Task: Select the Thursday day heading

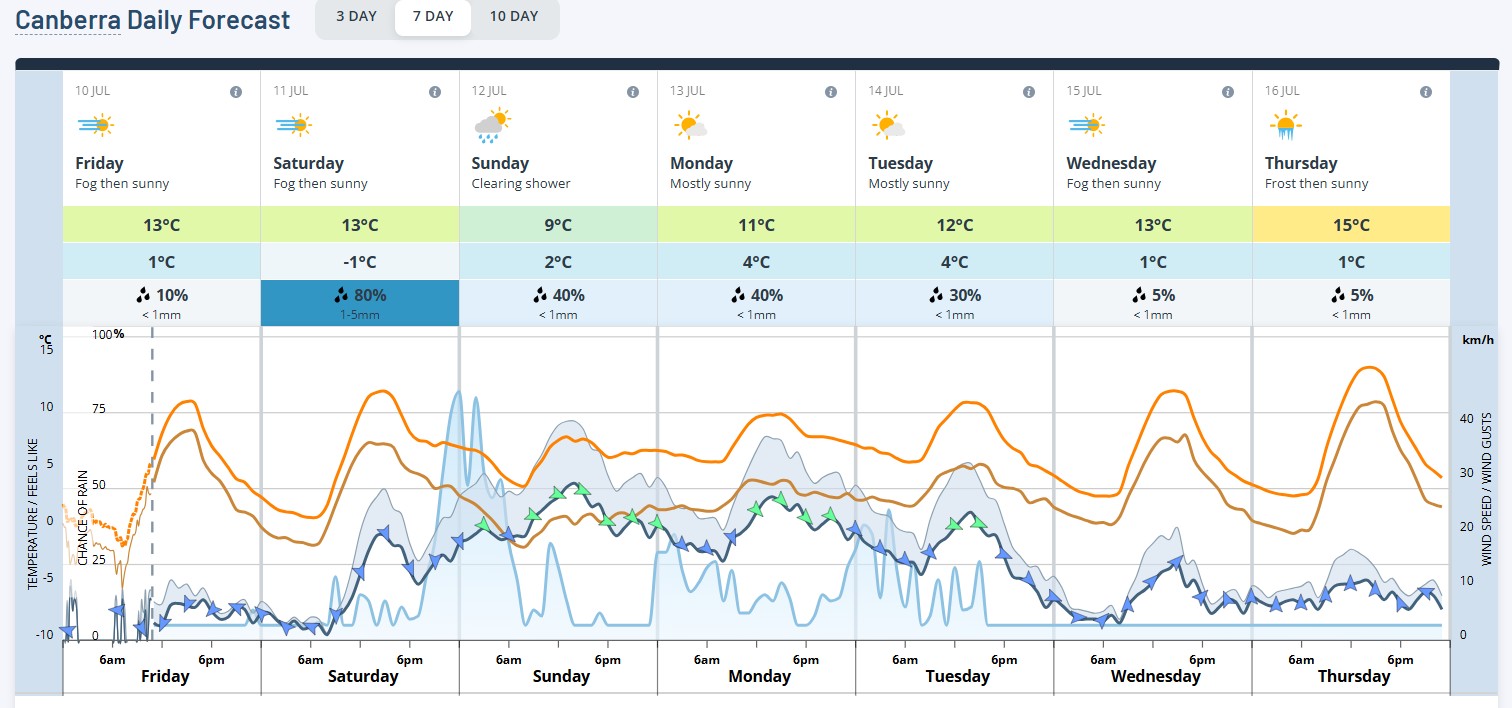Action: 1301,163
